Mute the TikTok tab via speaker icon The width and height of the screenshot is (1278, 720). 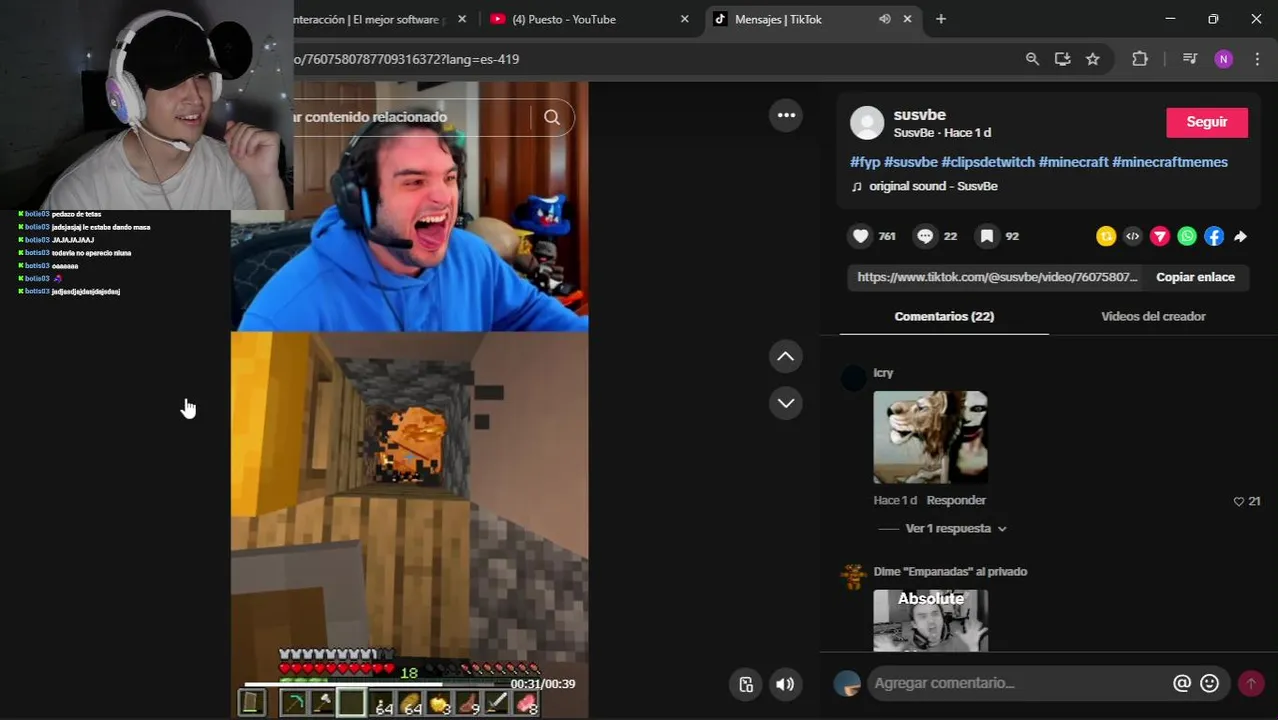tap(884, 19)
